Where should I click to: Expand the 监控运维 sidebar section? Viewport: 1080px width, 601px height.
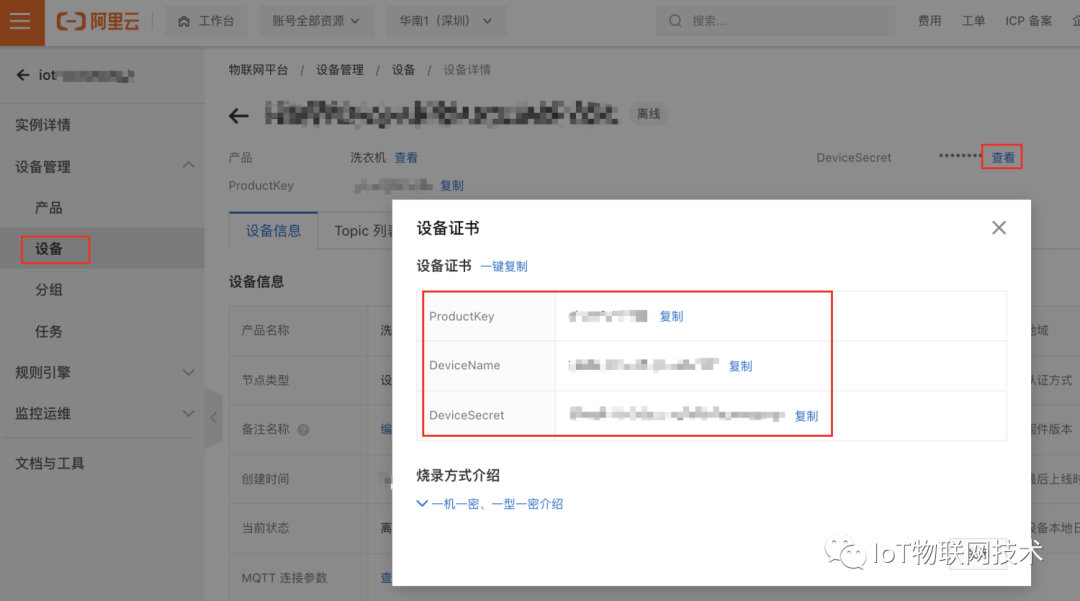point(188,414)
